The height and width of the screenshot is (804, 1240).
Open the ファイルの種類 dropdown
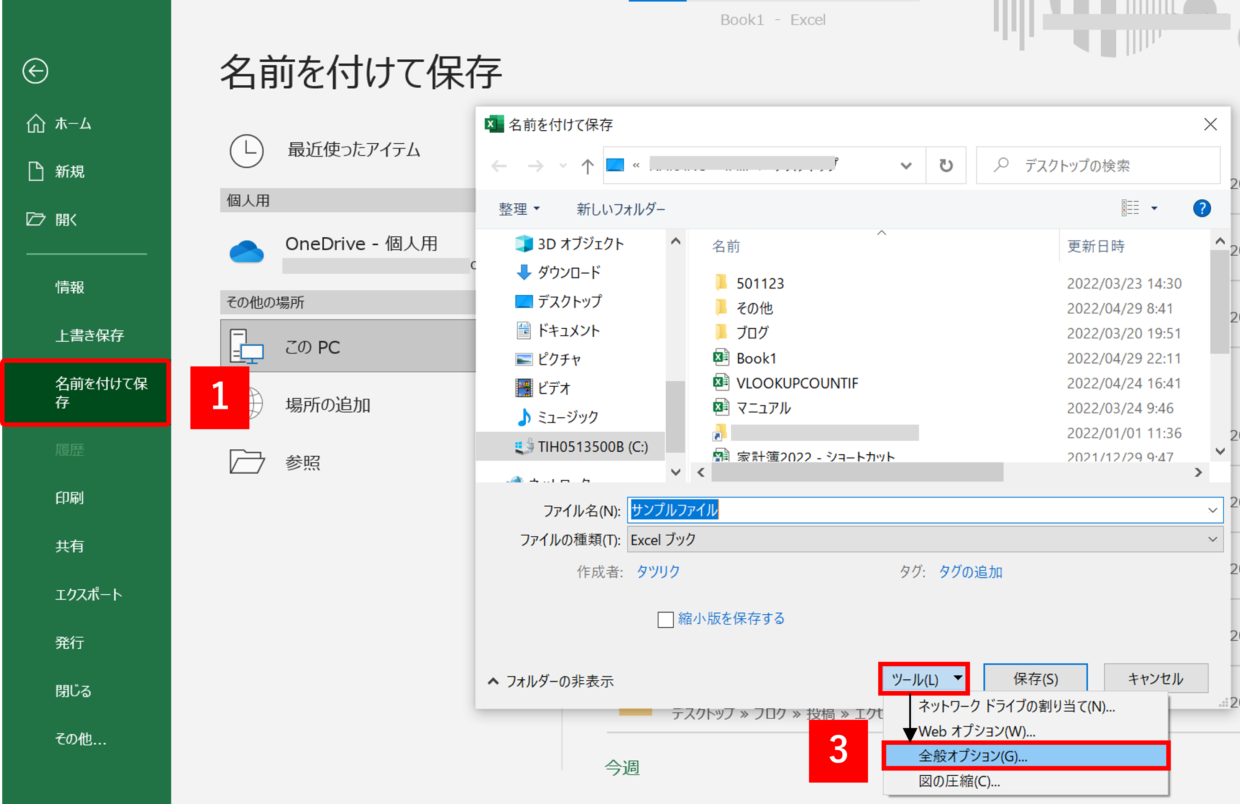925,539
